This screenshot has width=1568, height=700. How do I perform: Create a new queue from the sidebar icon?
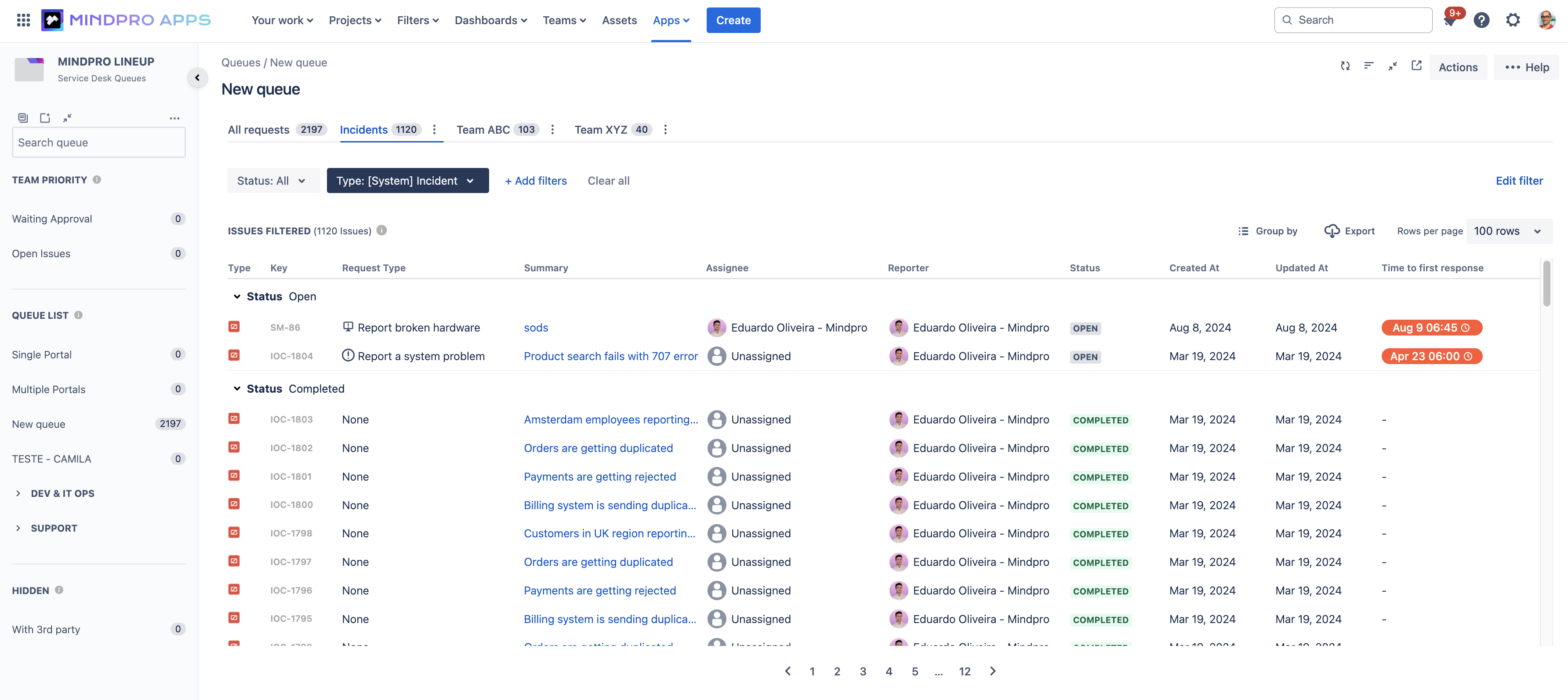(44, 117)
